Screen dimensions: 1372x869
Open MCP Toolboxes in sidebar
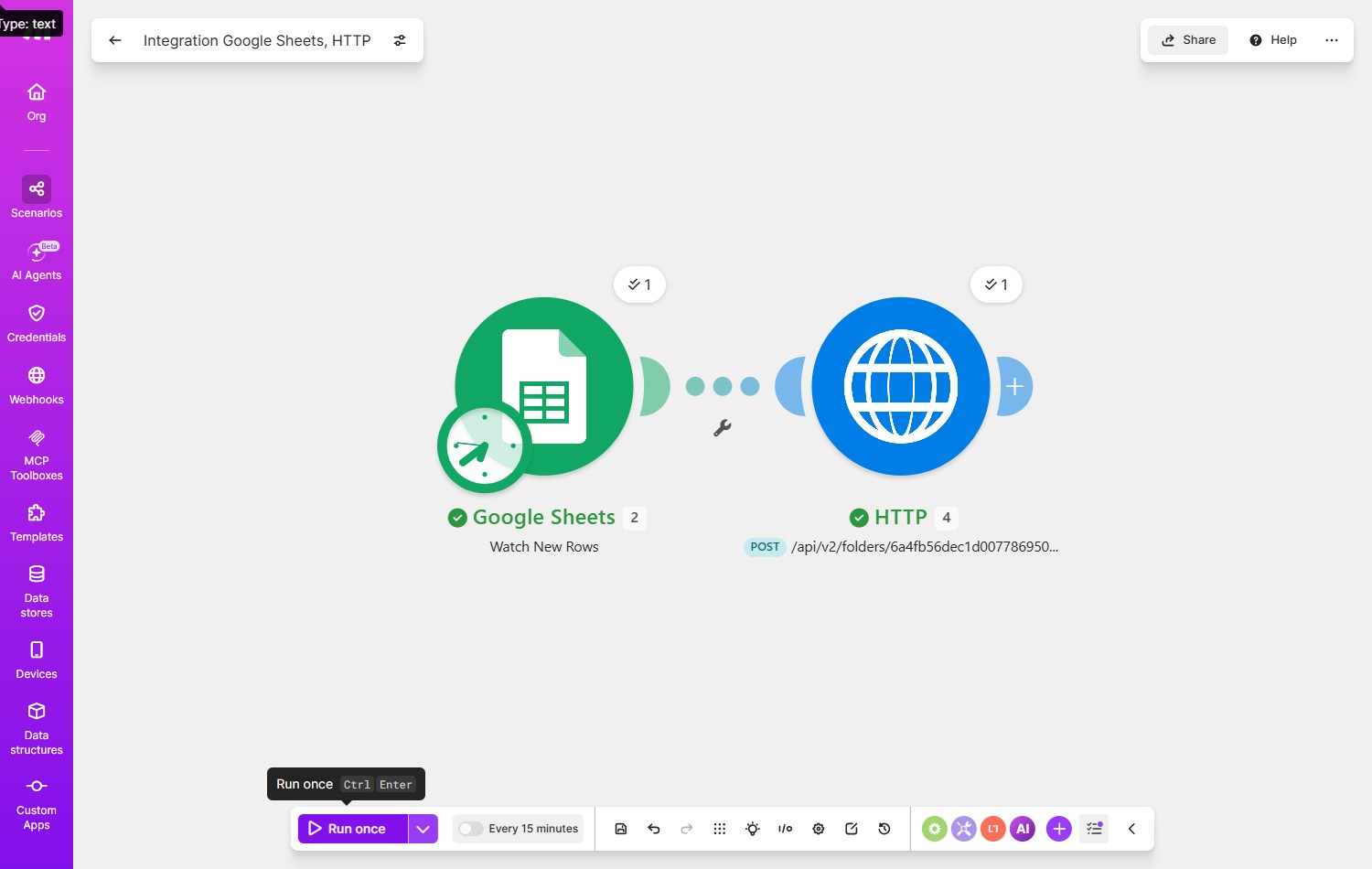point(37,454)
